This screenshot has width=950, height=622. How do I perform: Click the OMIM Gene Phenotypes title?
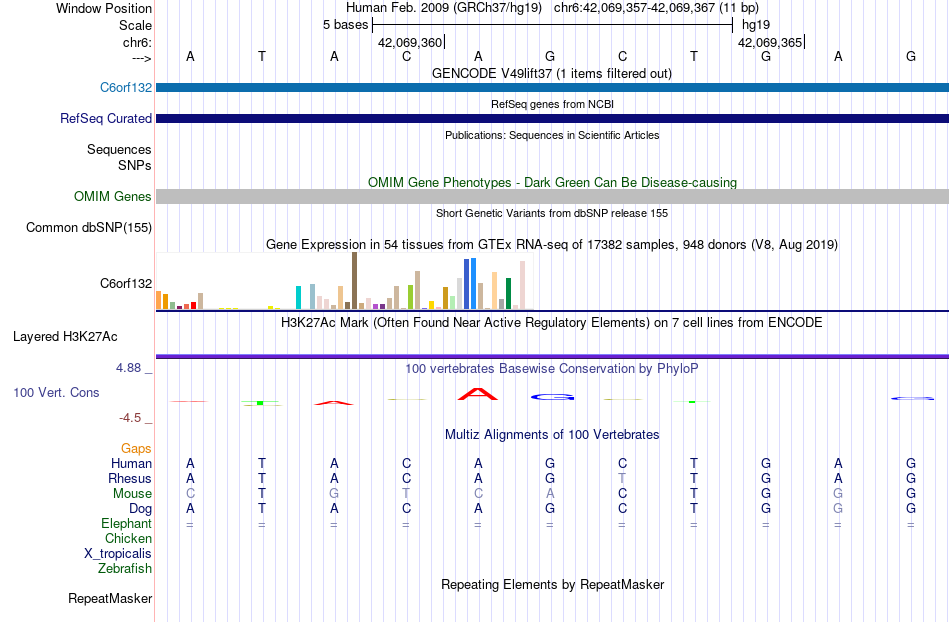(x=553, y=182)
